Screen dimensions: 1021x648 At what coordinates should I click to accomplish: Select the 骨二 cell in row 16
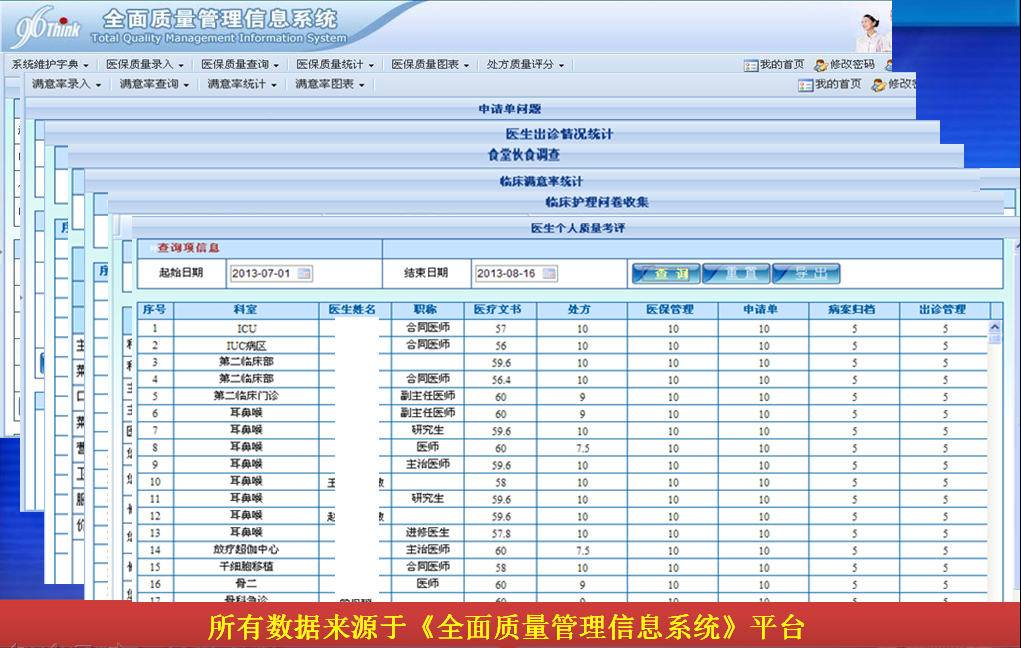pos(246,584)
